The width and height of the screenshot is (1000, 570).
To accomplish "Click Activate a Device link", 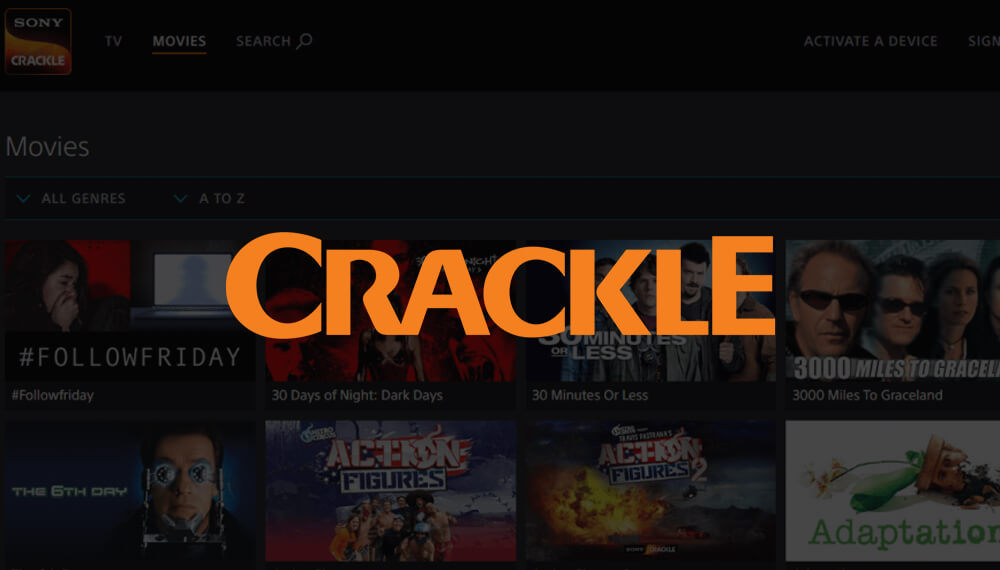I will (x=871, y=41).
